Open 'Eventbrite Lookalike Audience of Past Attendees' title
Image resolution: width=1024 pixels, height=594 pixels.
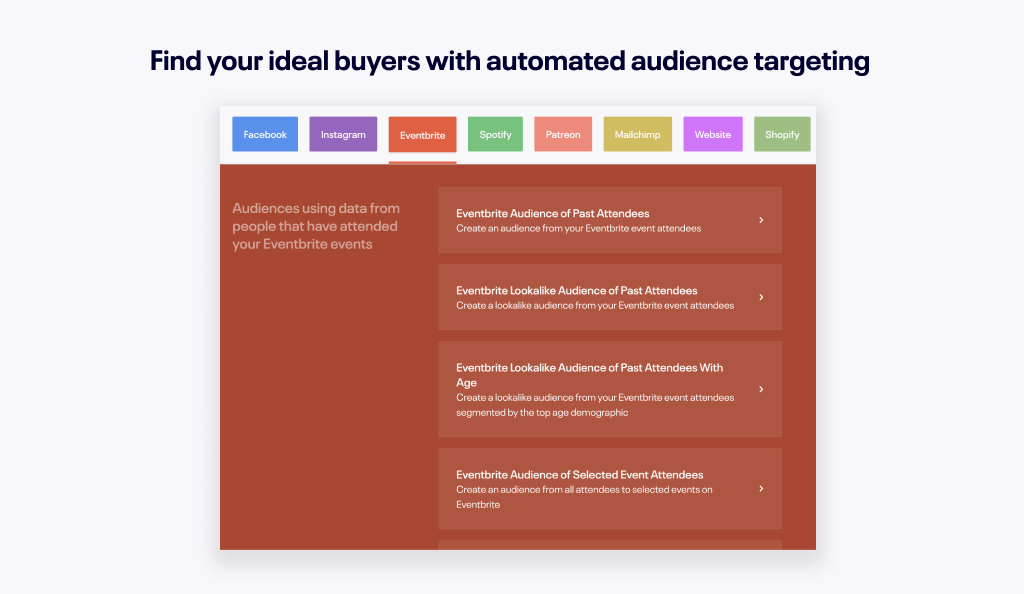(577, 290)
